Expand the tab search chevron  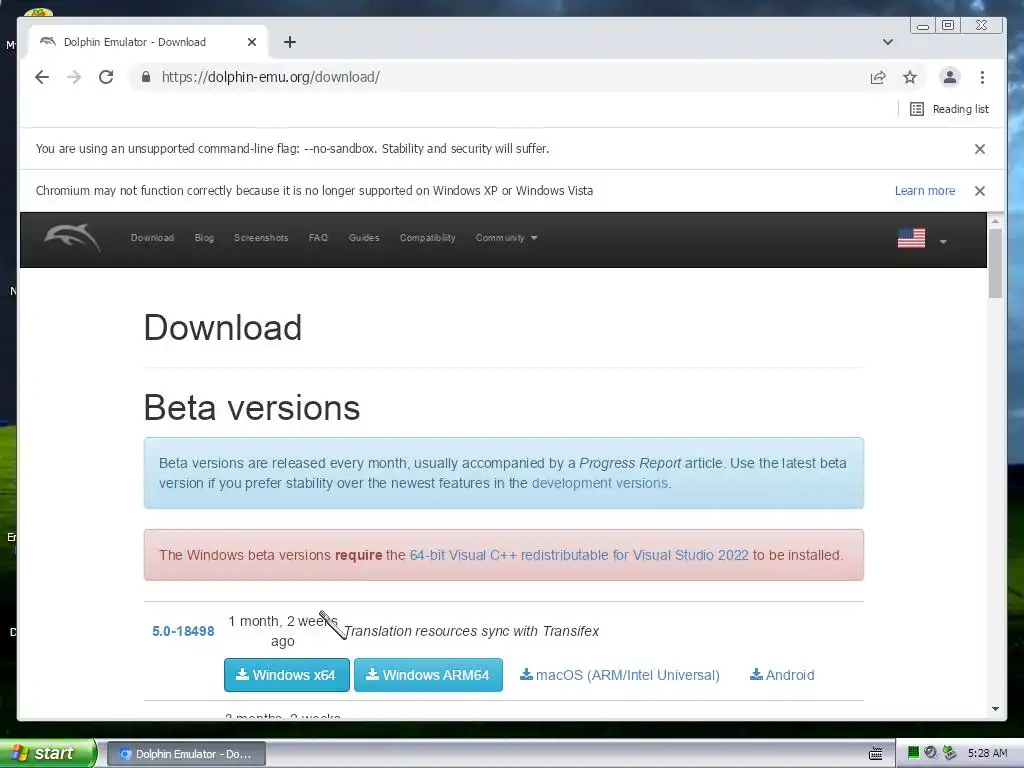(x=888, y=42)
